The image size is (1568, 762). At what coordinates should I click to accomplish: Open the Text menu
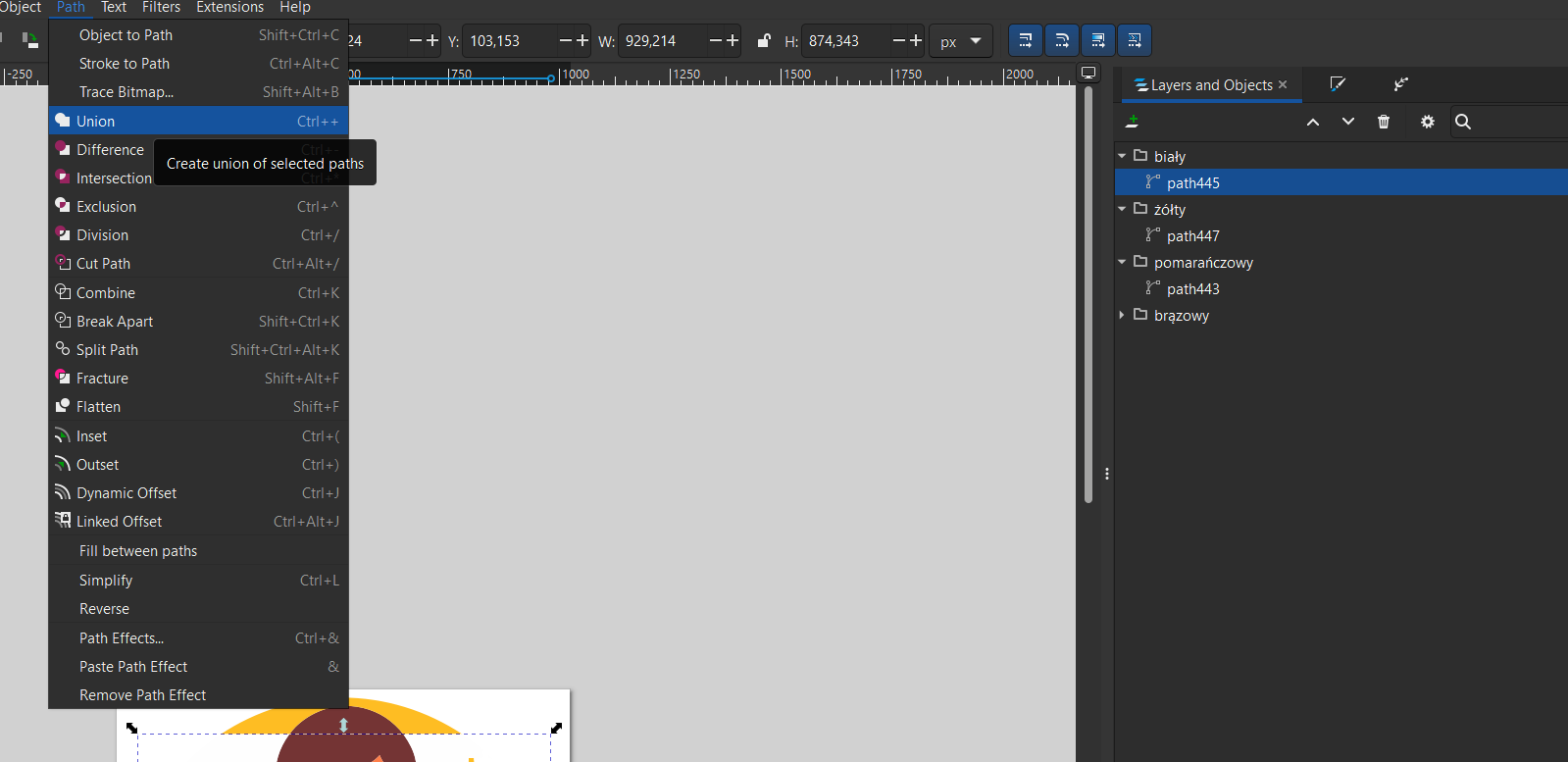114,7
